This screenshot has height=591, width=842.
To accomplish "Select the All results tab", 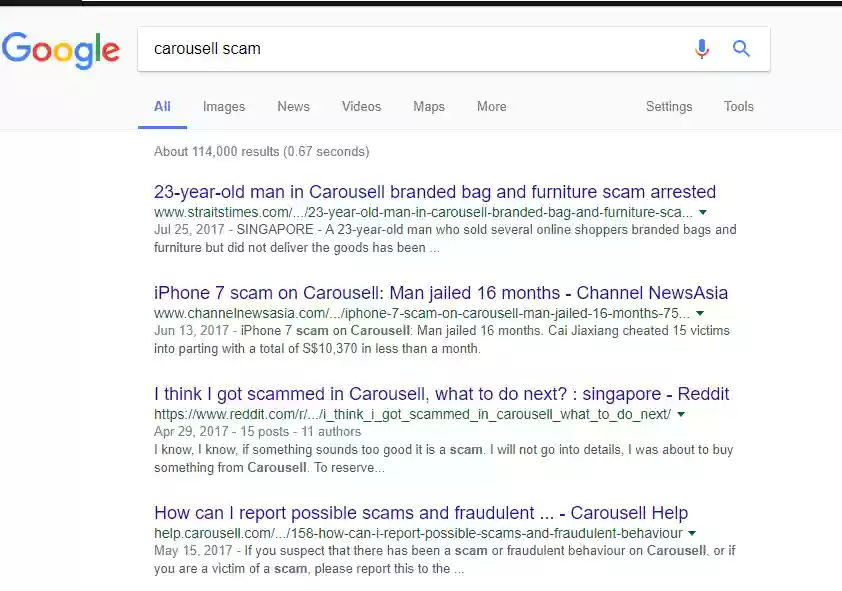I will 162,106.
